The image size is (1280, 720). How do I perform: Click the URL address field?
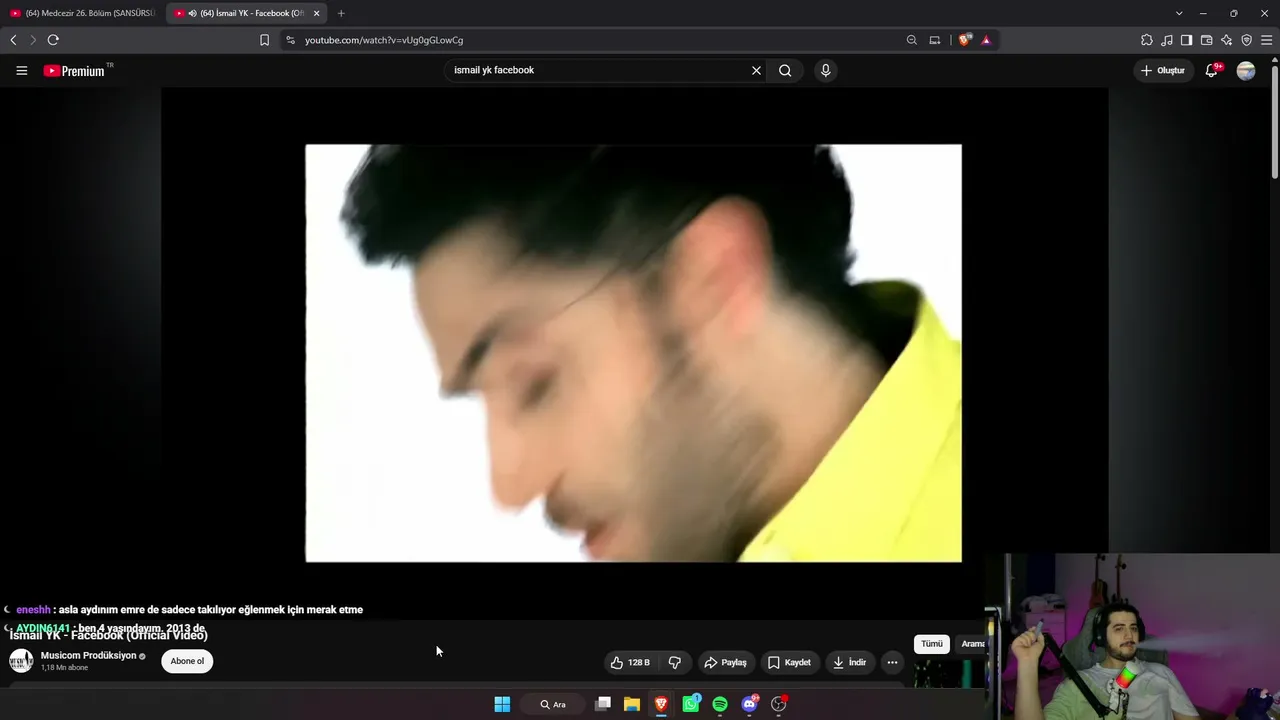point(600,40)
